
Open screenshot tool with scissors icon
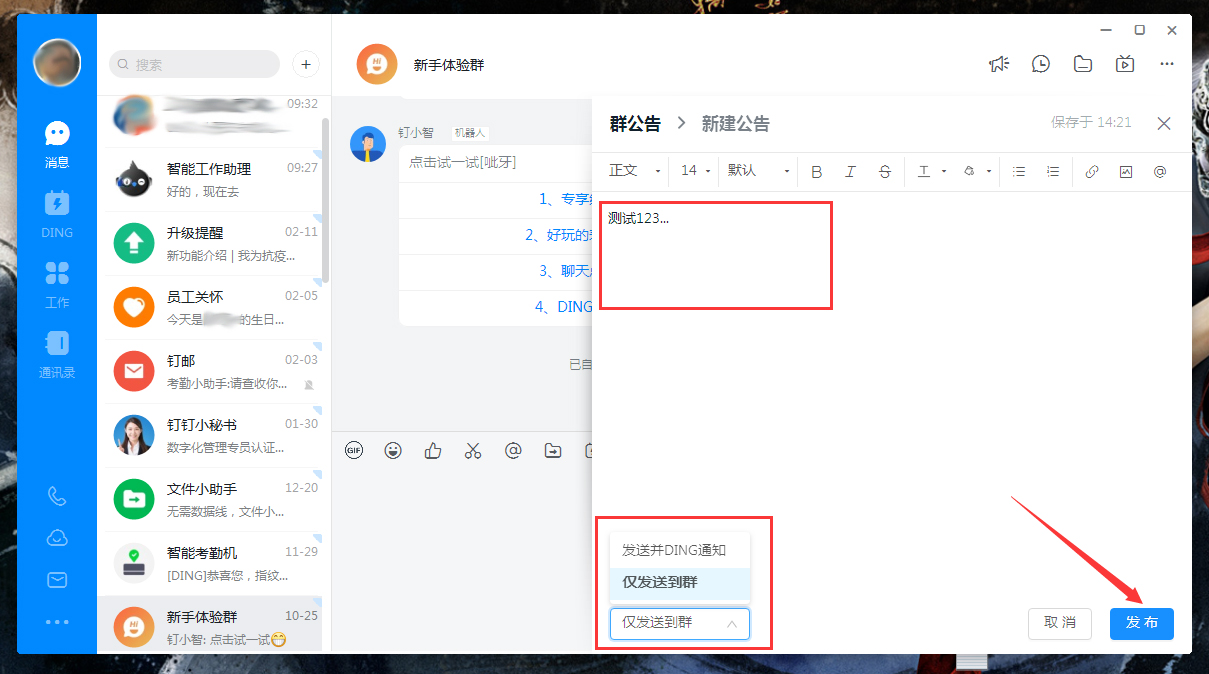472,450
